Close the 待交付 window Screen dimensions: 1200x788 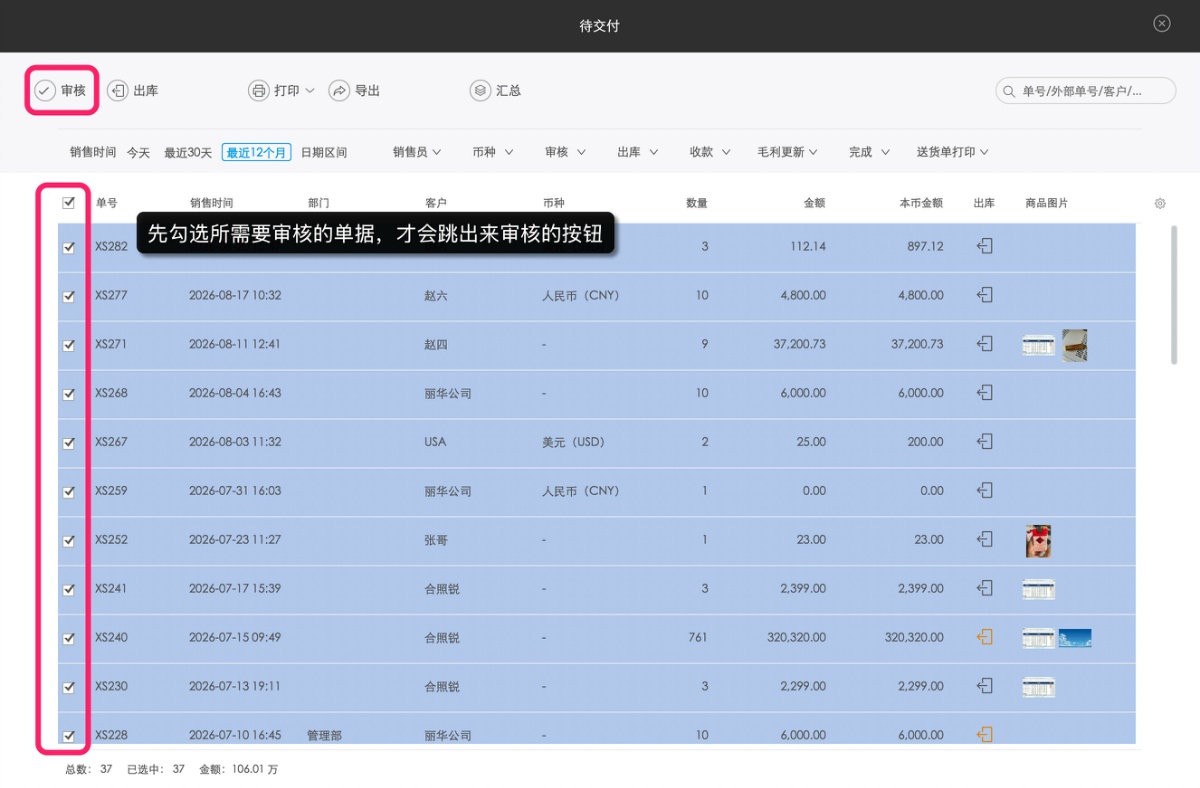point(1161,24)
